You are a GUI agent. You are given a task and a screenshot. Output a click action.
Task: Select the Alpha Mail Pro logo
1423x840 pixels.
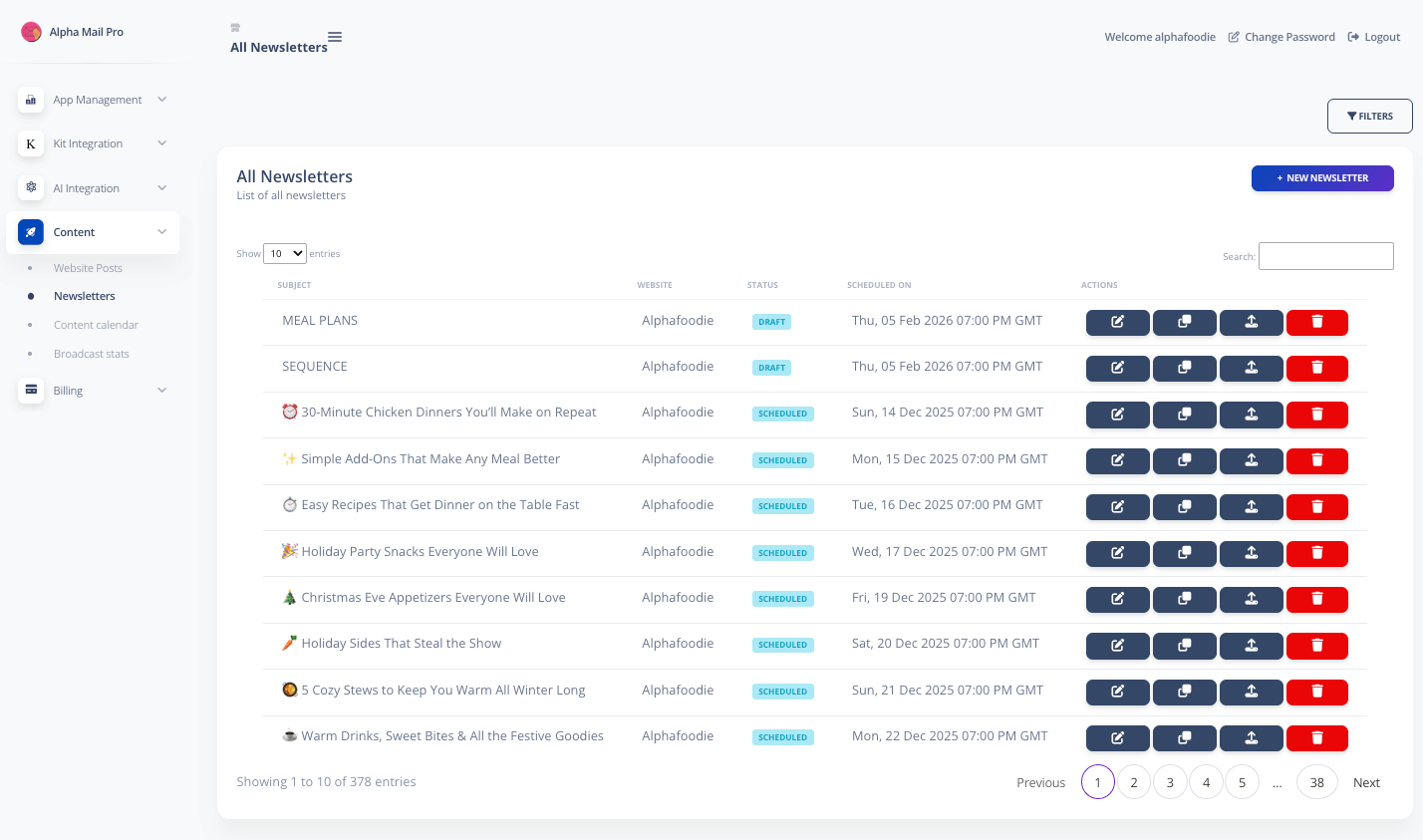31,31
